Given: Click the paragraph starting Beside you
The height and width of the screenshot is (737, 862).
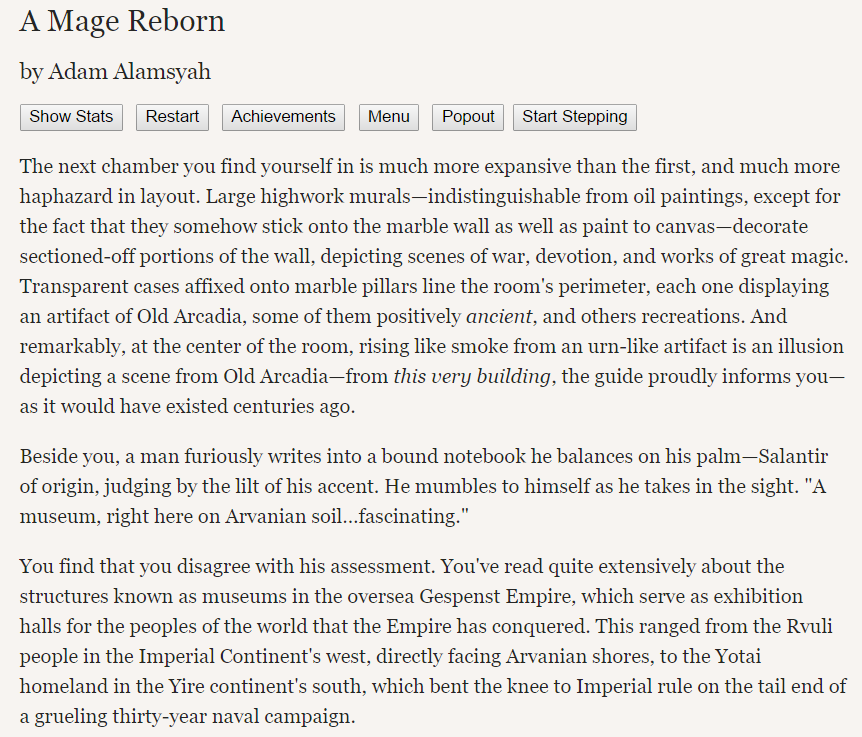Looking at the screenshot, I should point(424,486).
